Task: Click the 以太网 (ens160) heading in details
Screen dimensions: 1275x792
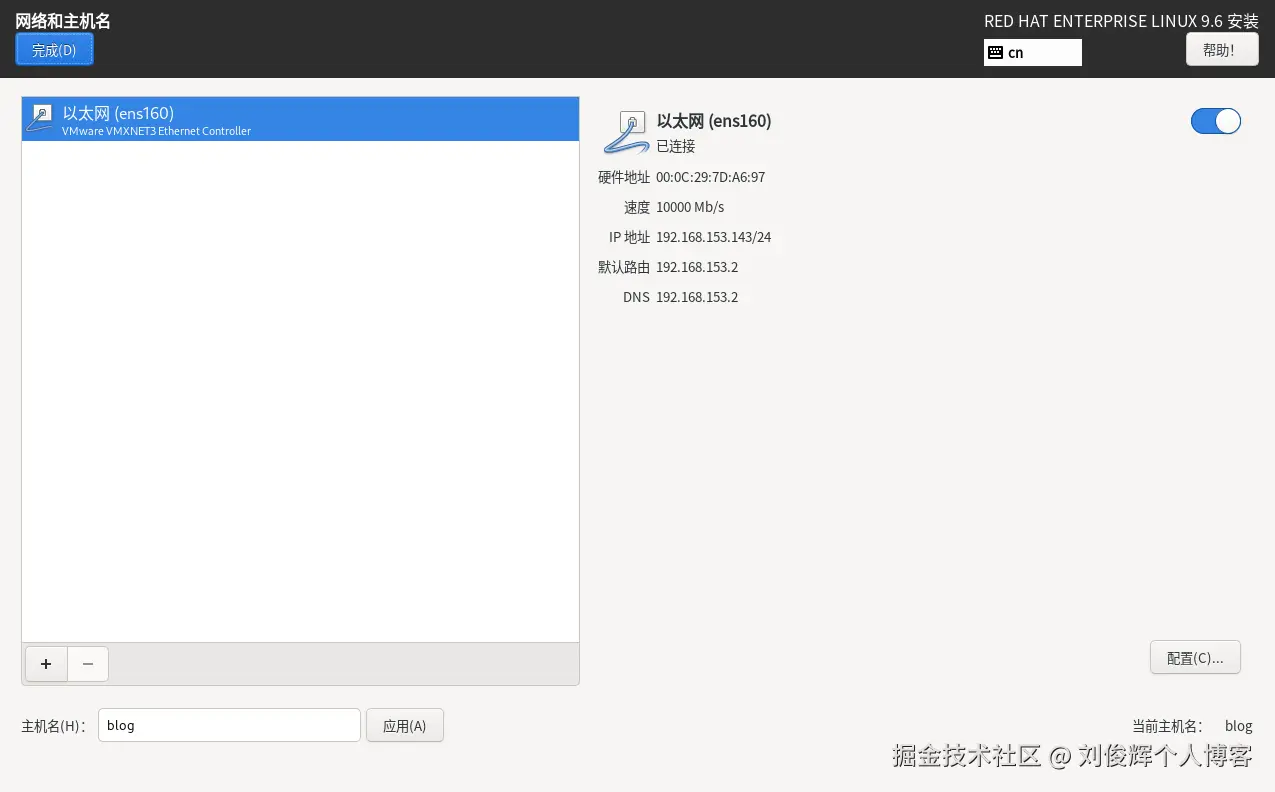Action: coord(714,121)
